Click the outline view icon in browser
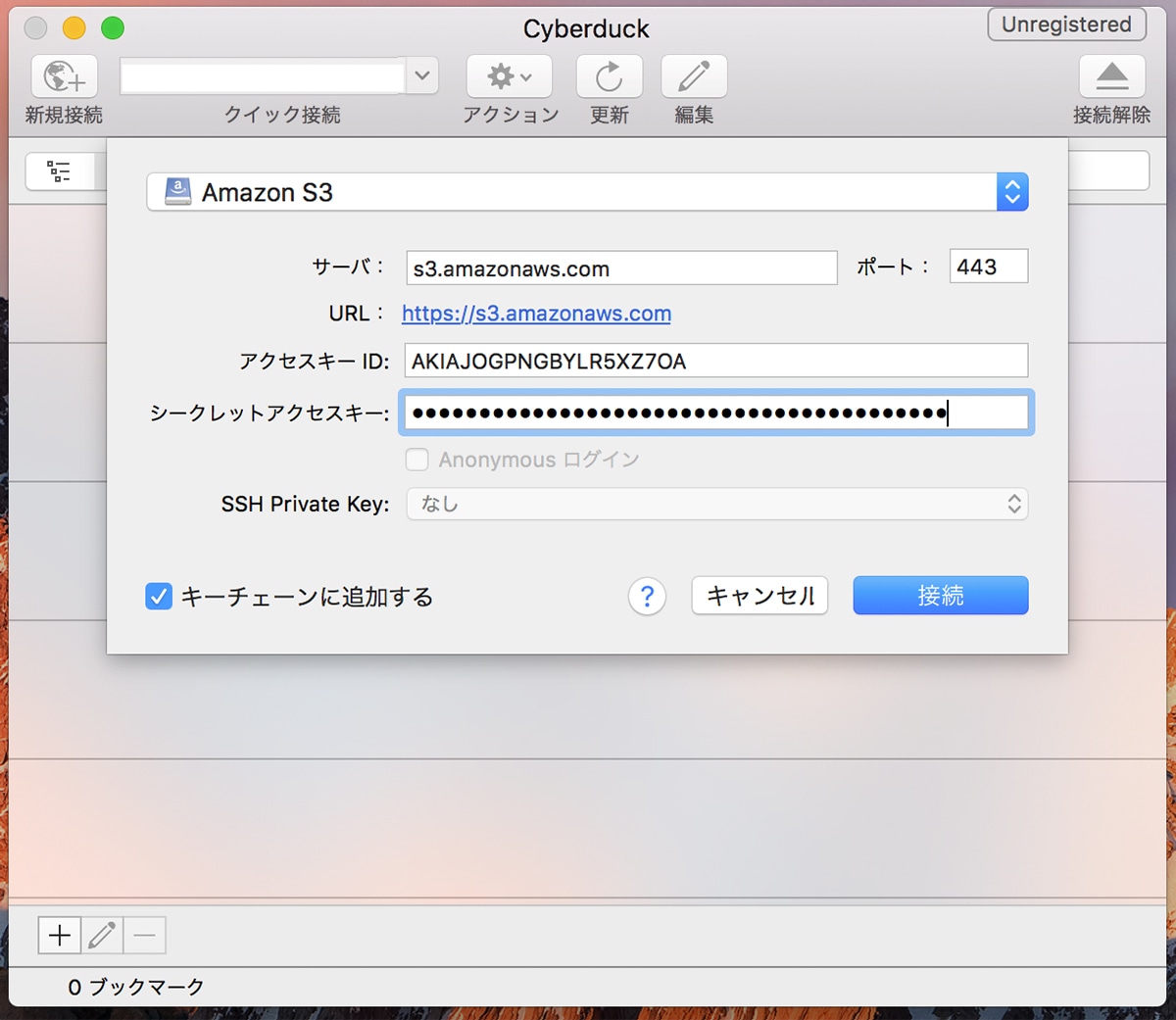The height and width of the screenshot is (1020, 1176). (59, 171)
